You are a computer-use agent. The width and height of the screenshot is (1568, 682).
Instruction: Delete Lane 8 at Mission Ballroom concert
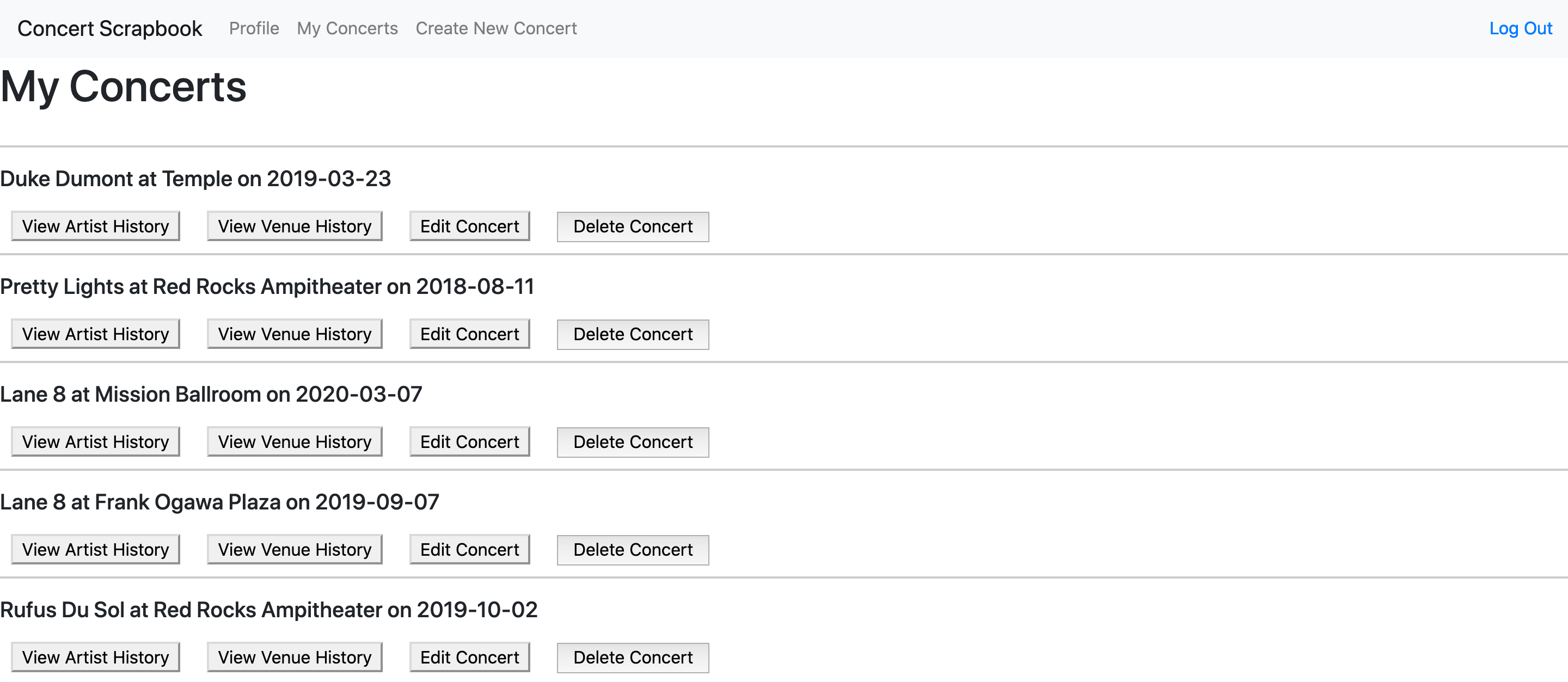point(633,441)
